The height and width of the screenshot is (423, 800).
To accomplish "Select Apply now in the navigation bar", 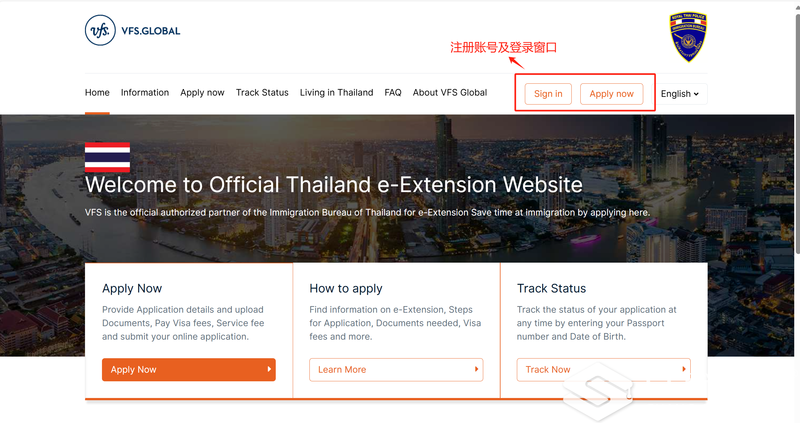I will pos(202,93).
